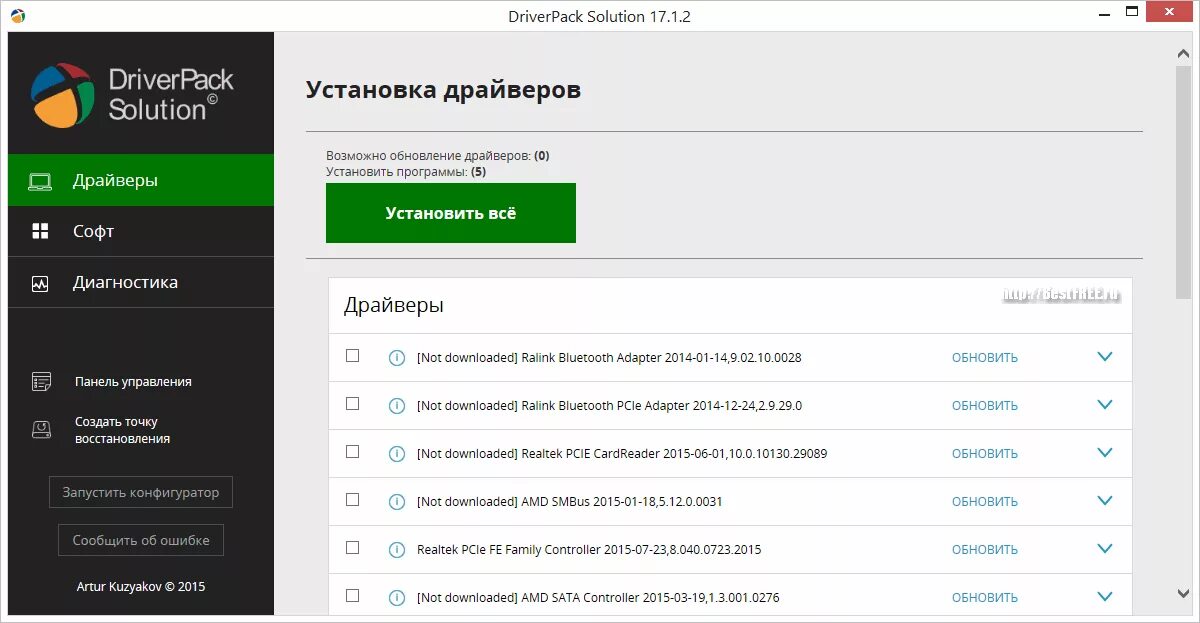Show info for Ralink Bluetooth Adapter driver

[396, 357]
